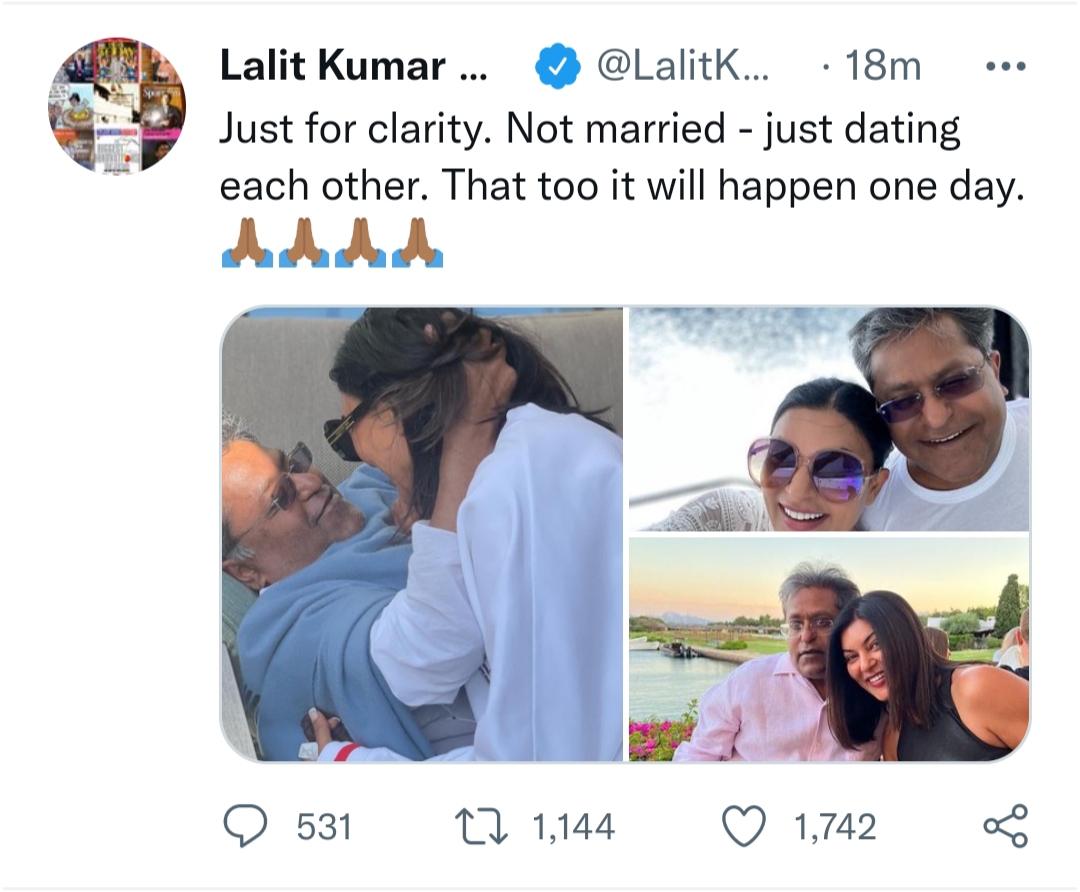The height and width of the screenshot is (892, 1080).
Task: Click the @LalitK handle link
Action: coord(682,67)
